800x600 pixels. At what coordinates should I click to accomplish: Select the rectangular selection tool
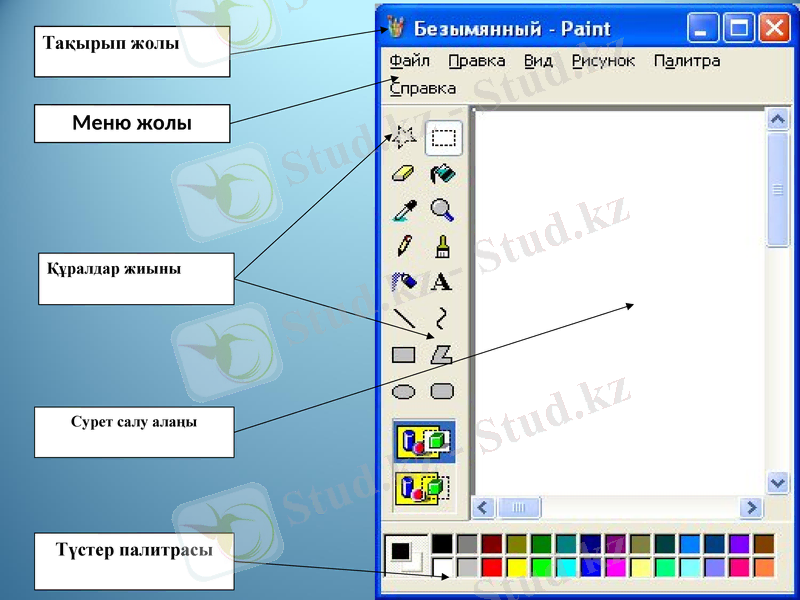[443, 138]
